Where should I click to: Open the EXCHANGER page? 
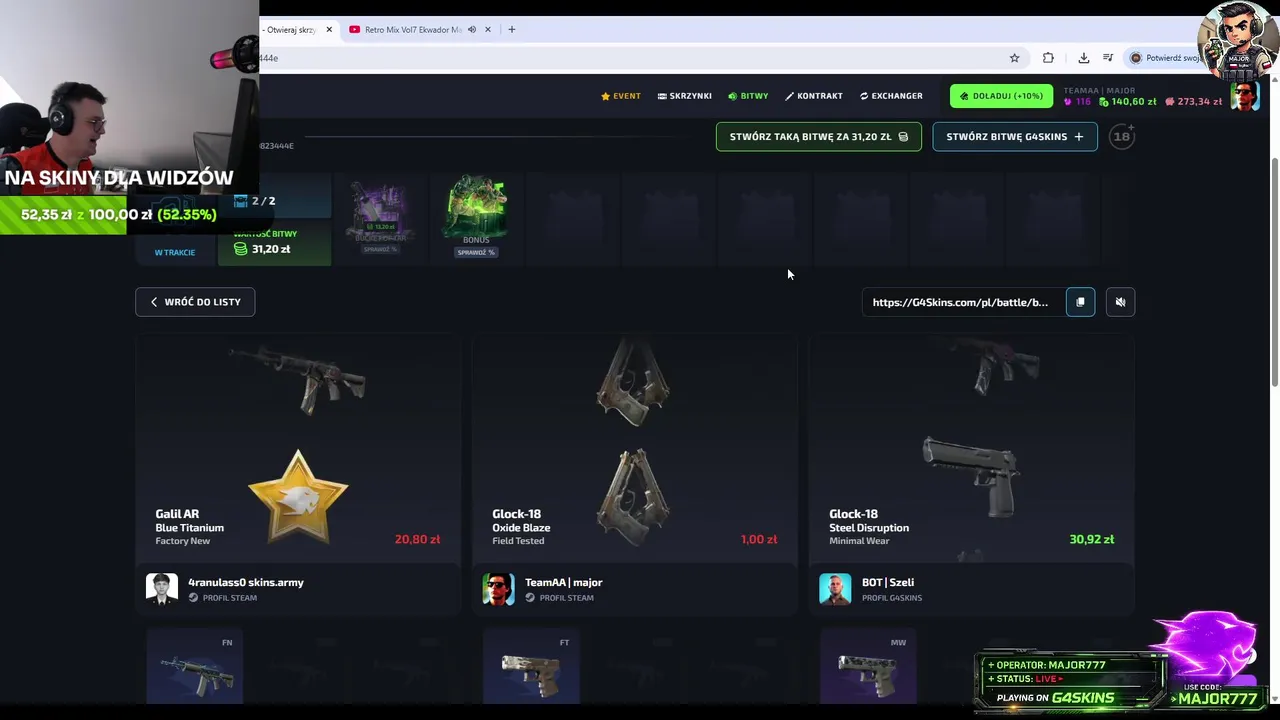pyautogui.click(x=891, y=96)
